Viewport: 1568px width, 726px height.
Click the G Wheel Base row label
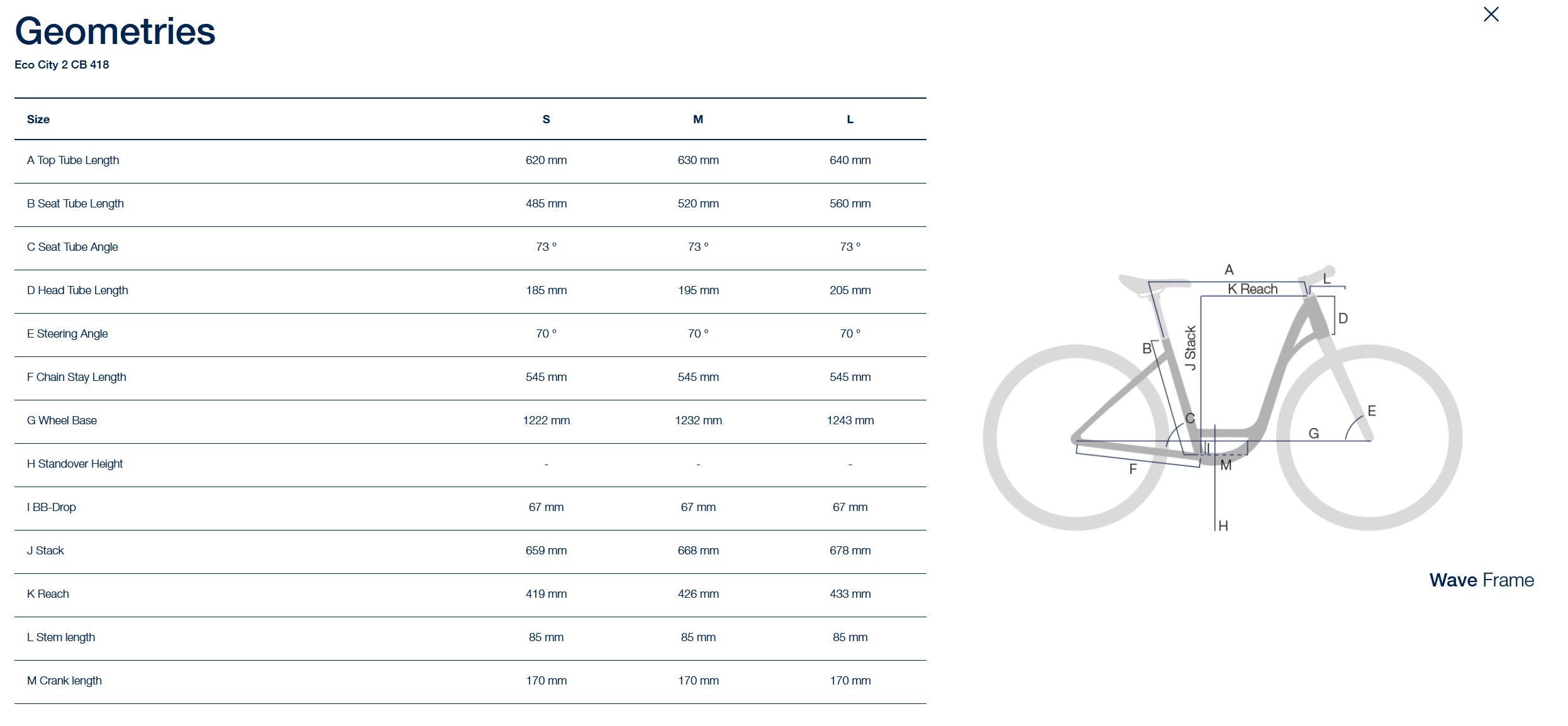[62, 421]
